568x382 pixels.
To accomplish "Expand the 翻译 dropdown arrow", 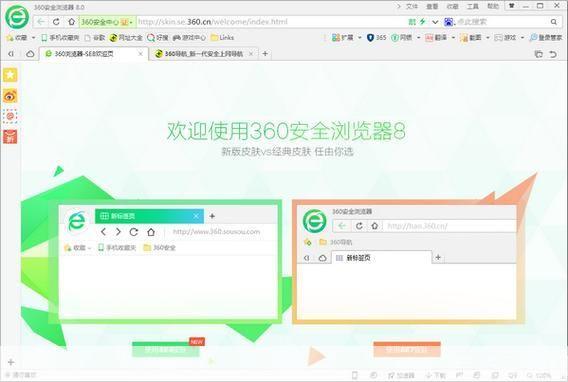I will pos(453,38).
